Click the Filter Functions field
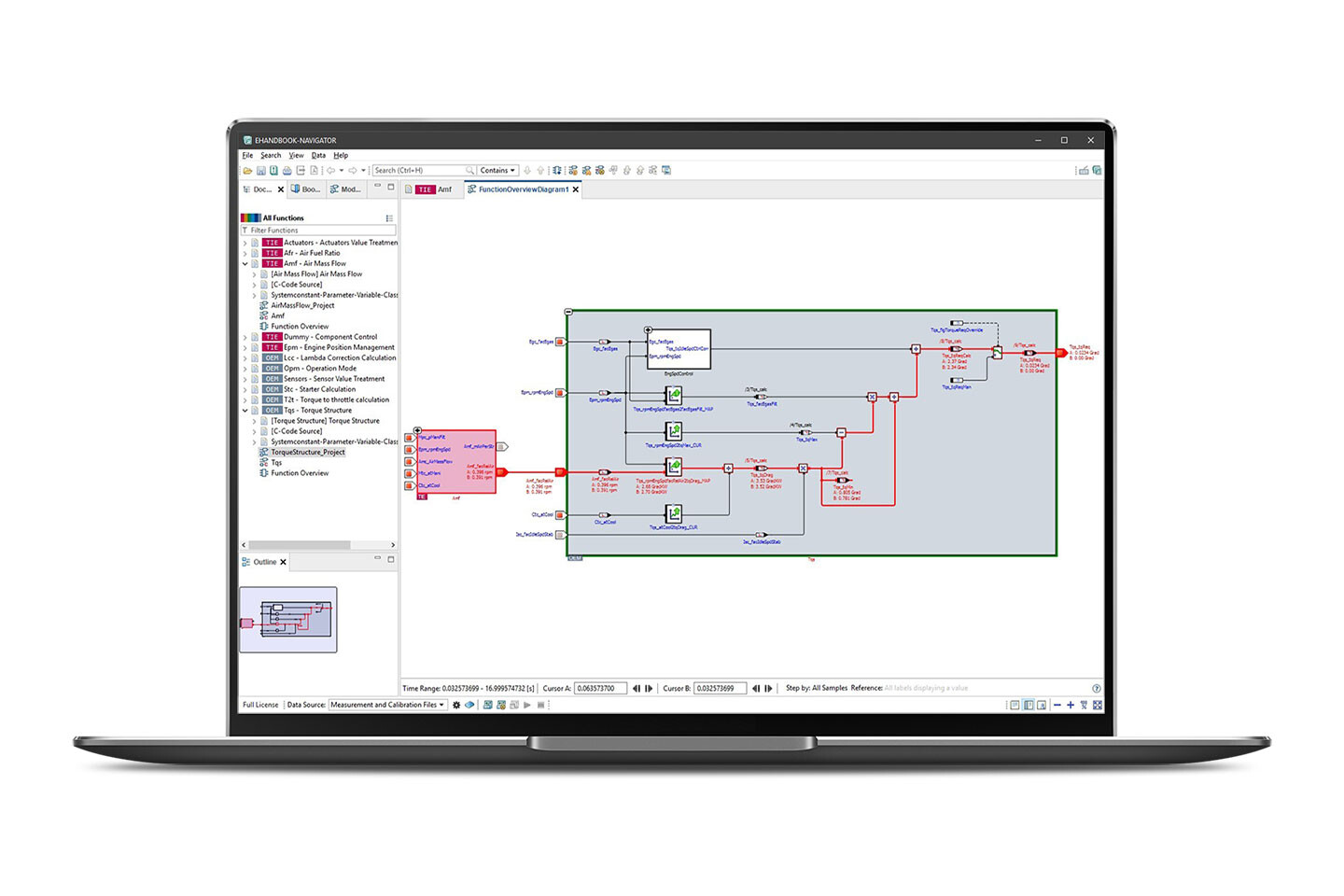This screenshot has width=1344, height=896. click(x=318, y=231)
